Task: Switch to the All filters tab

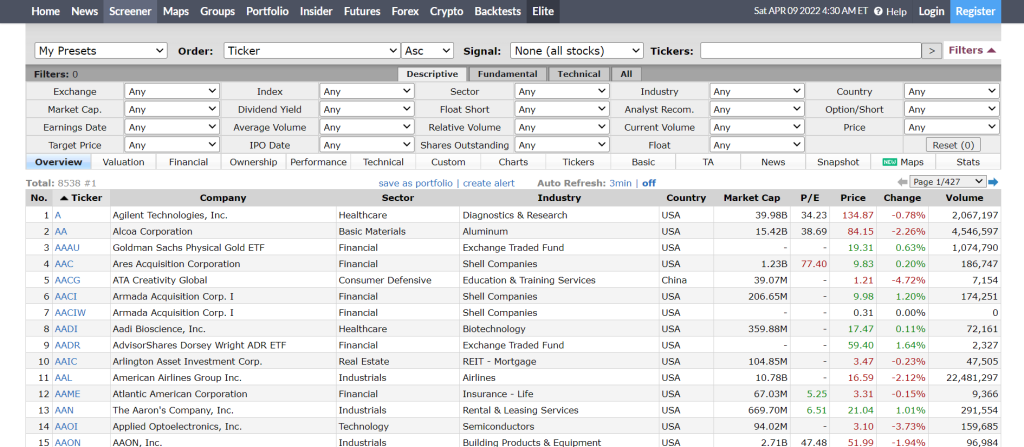Action: pos(626,74)
